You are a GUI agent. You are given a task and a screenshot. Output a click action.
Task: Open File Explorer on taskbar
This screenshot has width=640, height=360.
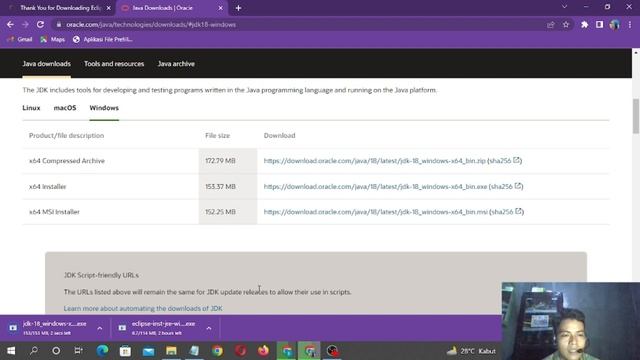click(x=171, y=351)
